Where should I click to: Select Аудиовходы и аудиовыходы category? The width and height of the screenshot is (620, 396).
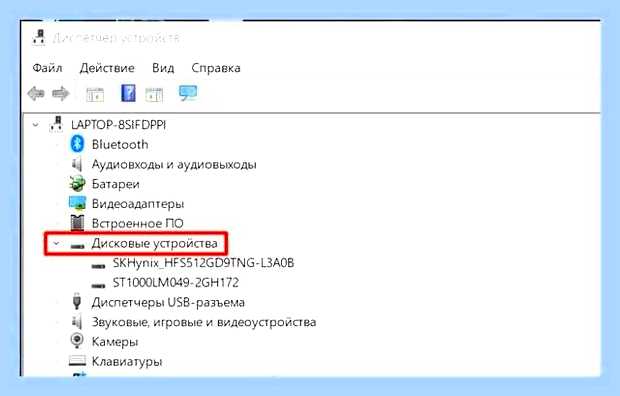tap(174, 164)
